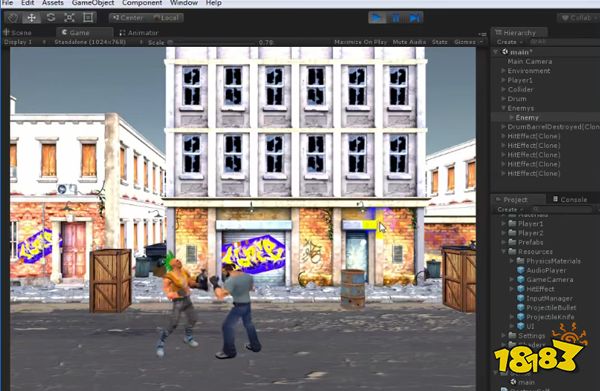Click the Project search field

pos(562,210)
